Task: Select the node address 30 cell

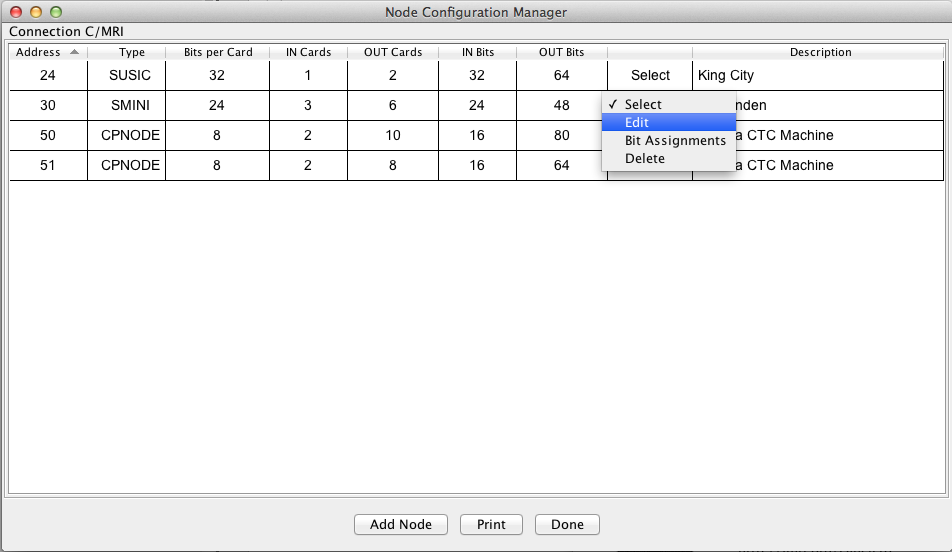Action: click(48, 105)
